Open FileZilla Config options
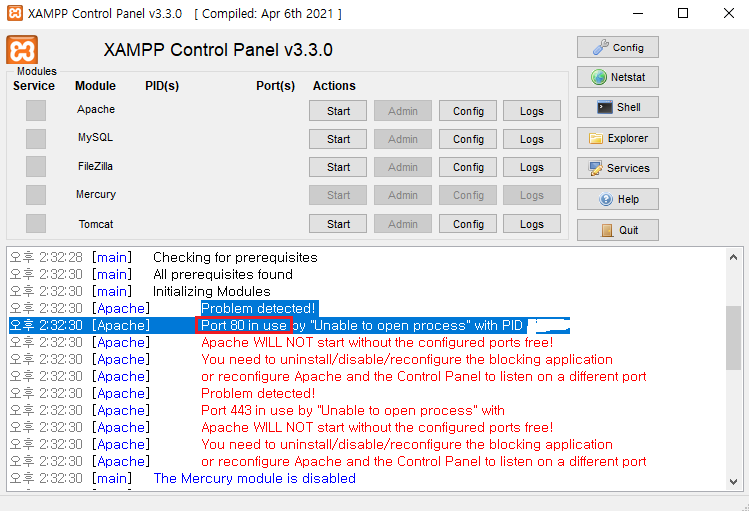This screenshot has height=511, width=749. (468, 167)
